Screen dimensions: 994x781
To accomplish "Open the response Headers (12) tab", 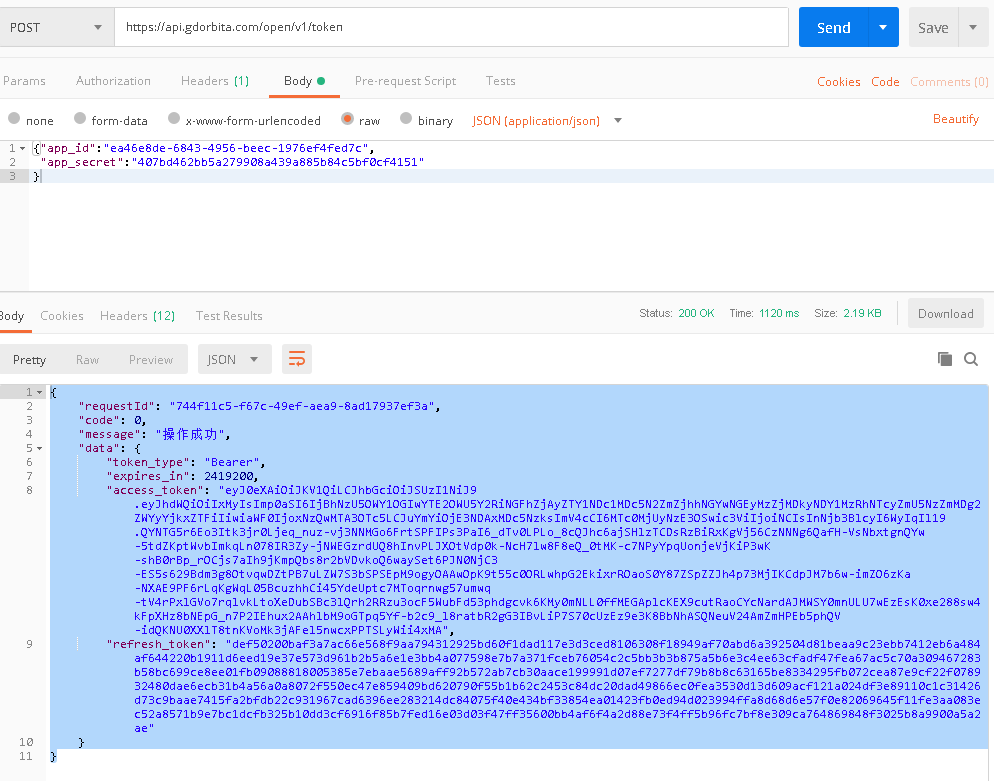I will [137, 316].
